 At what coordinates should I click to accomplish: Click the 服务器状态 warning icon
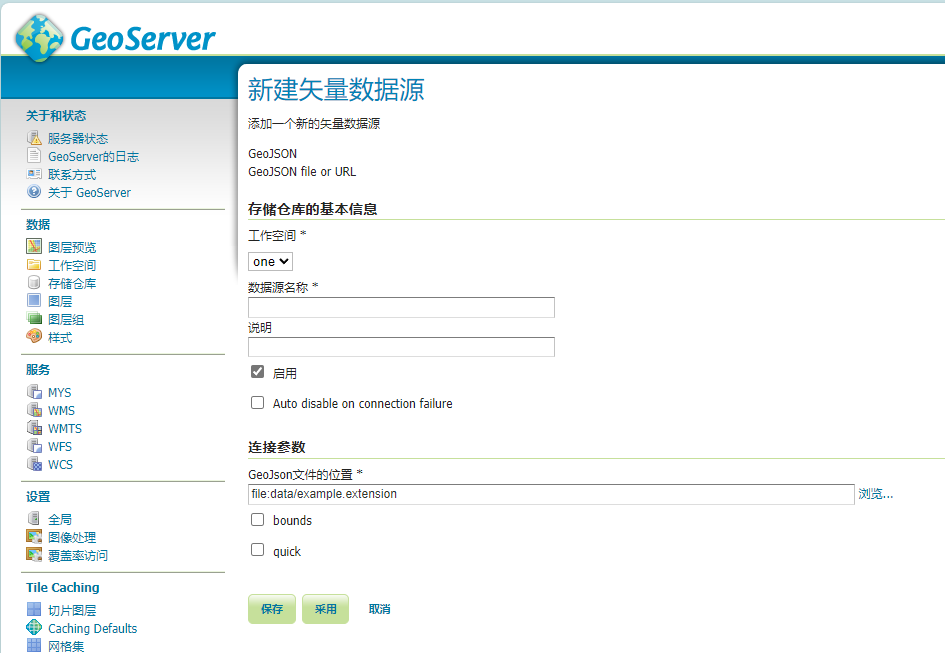coord(34,138)
